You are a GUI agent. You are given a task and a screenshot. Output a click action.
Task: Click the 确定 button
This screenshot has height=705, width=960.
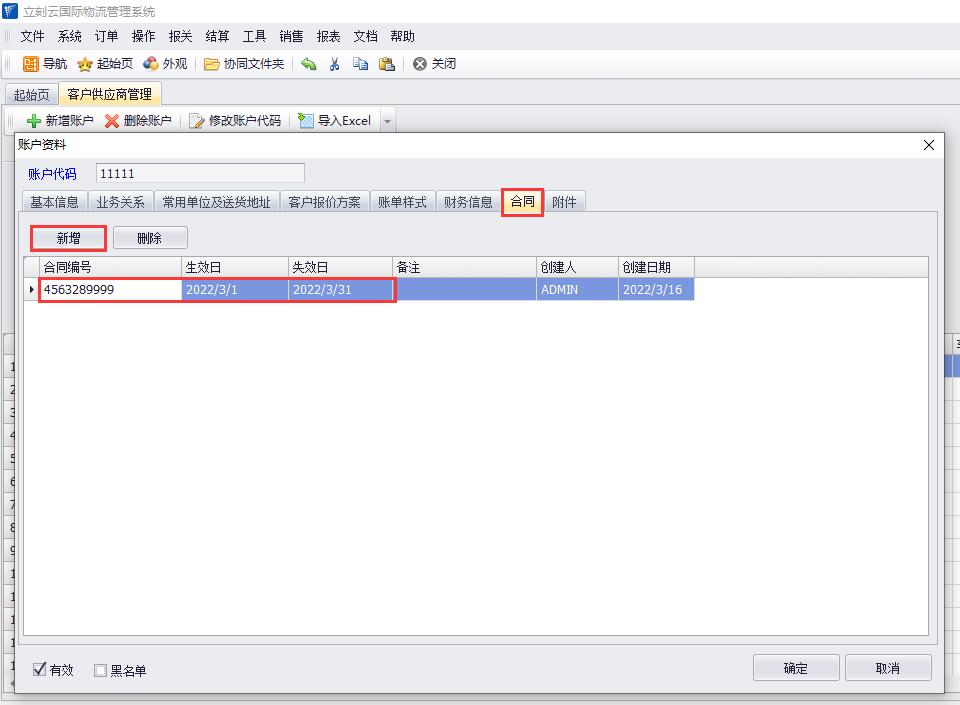pyautogui.click(x=796, y=668)
